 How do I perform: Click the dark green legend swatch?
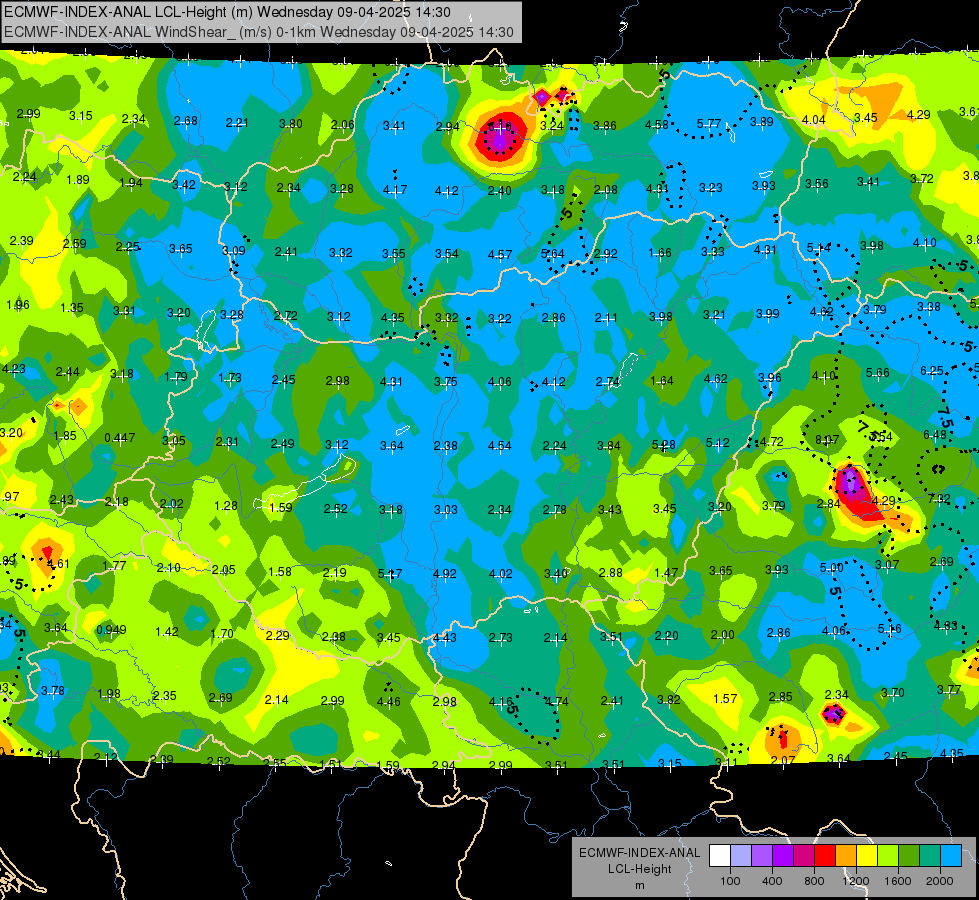pos(908,856)
